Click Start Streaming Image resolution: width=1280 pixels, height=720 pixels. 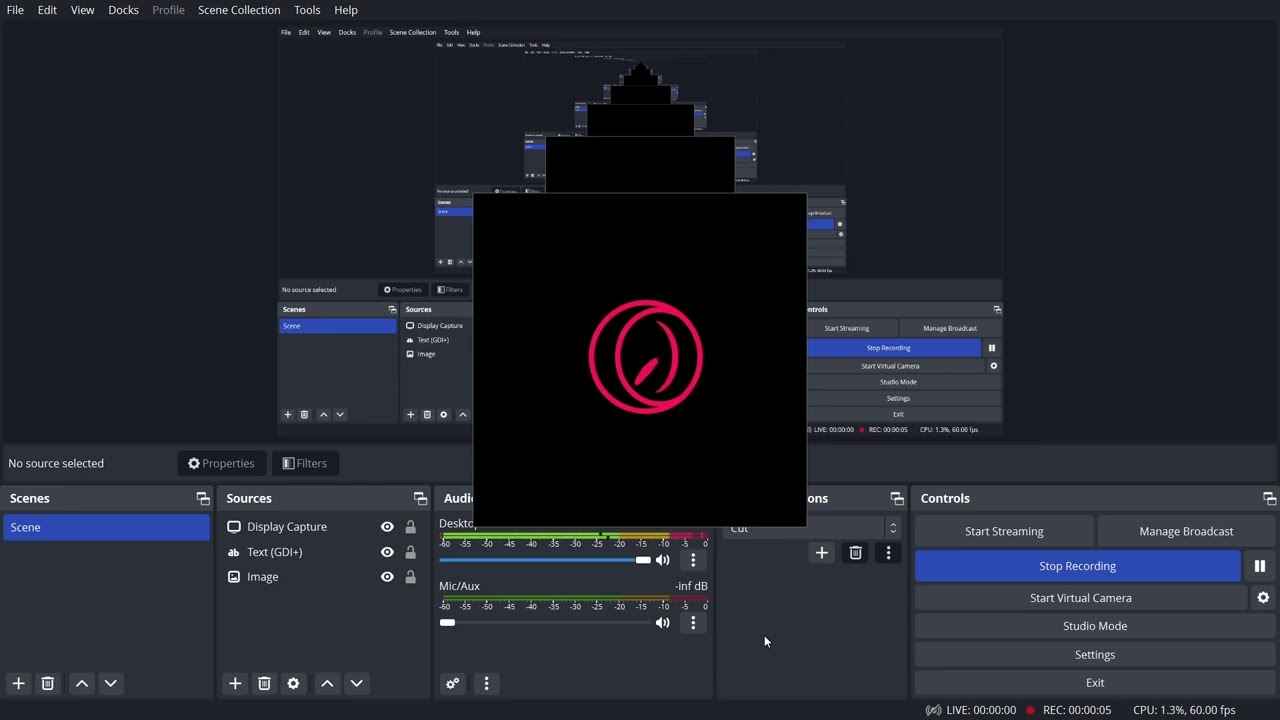click(1004, 531)
